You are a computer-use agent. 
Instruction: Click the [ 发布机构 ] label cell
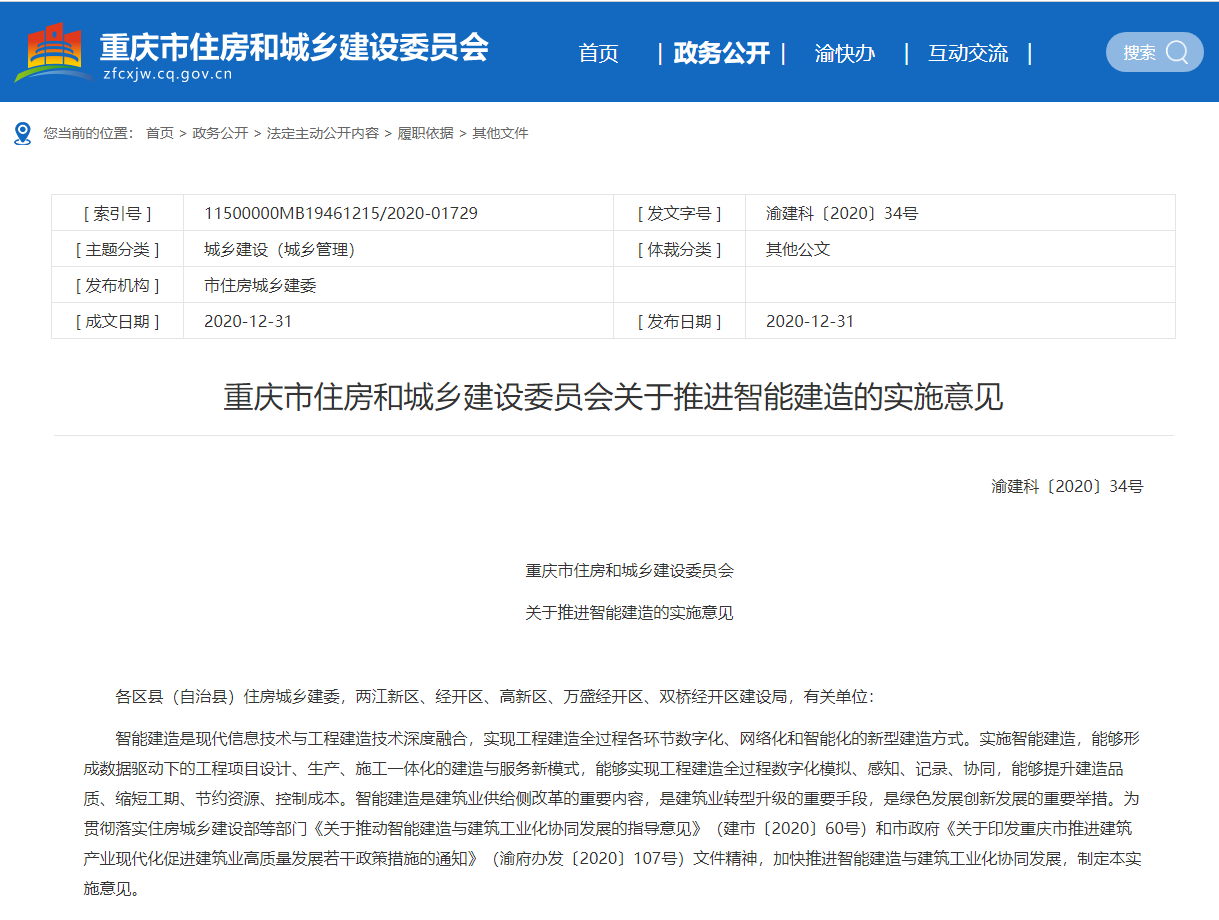click(118, 285)
